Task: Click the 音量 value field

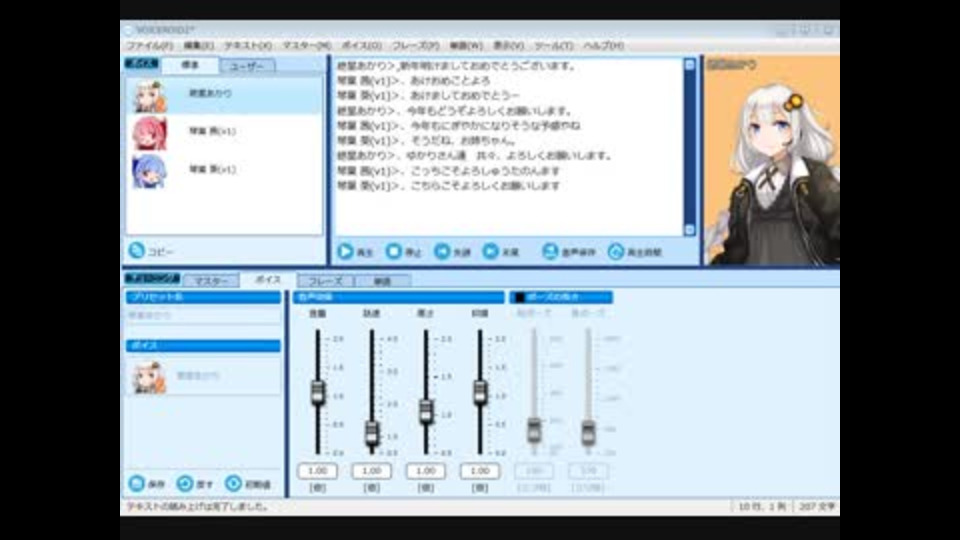Action: (317, 471)
